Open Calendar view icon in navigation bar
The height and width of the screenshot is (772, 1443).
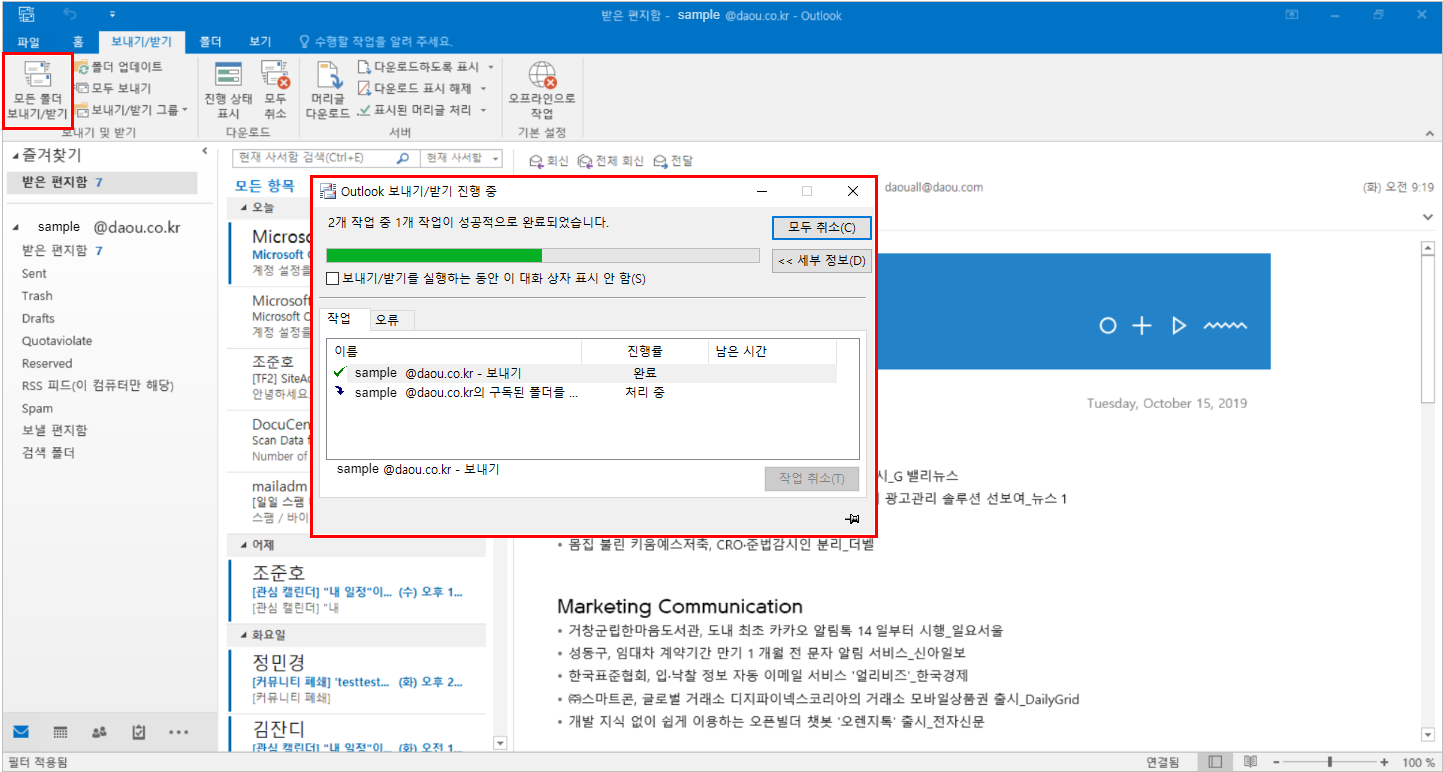[60, 732]
